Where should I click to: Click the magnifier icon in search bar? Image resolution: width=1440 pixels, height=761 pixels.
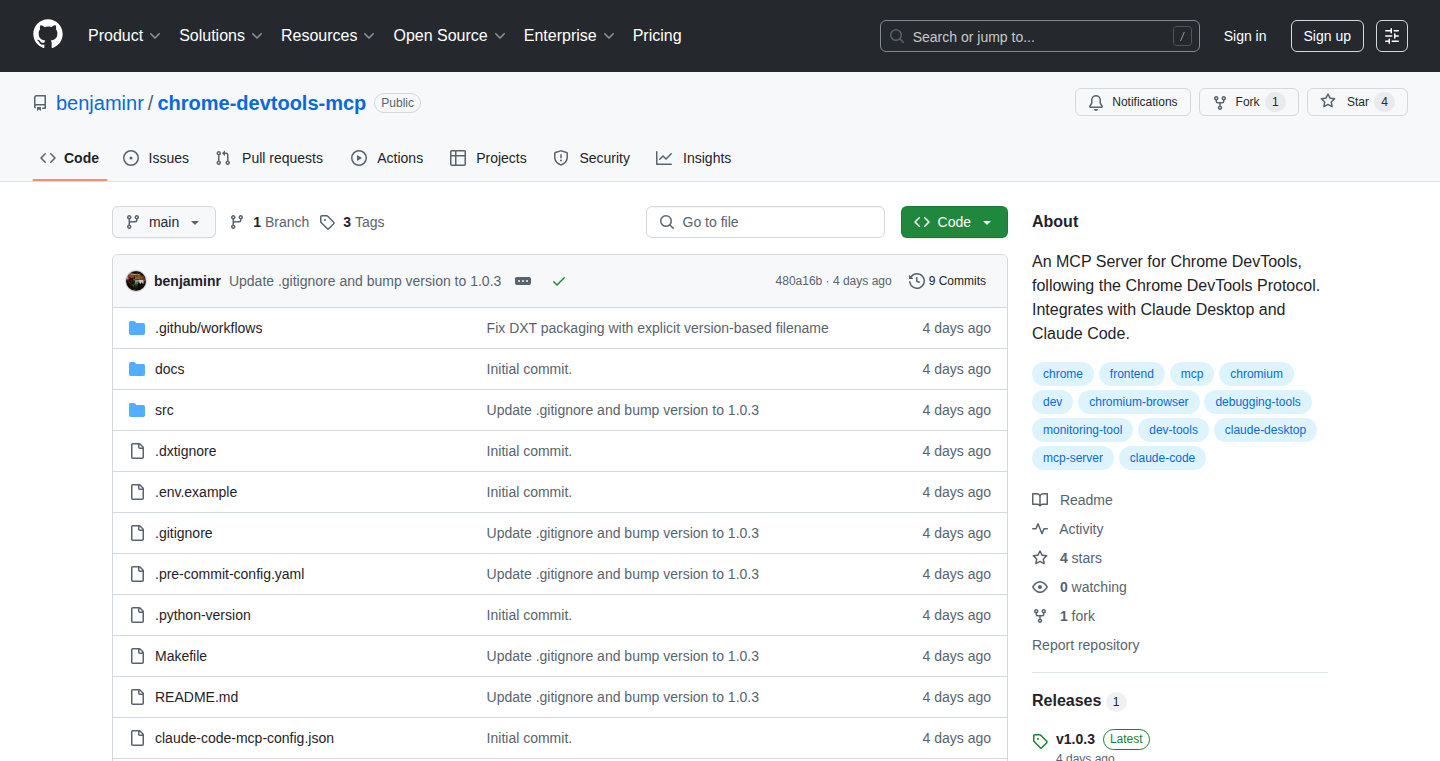click(x=897, y=37)
